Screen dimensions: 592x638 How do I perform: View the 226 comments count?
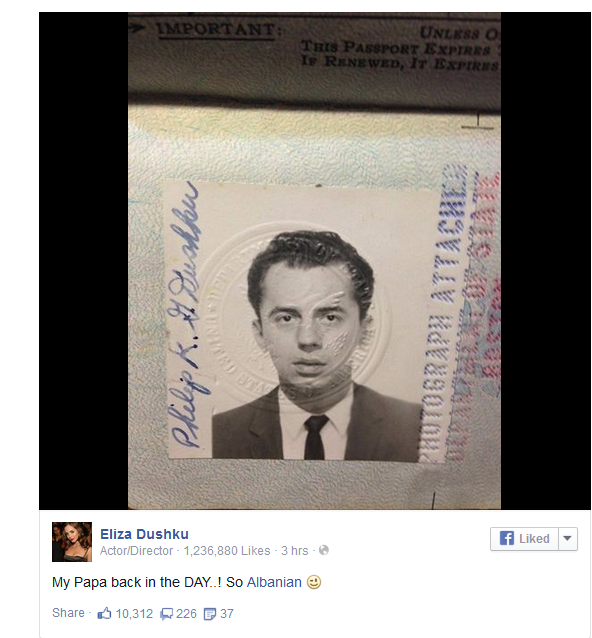[x=186, y=614]
